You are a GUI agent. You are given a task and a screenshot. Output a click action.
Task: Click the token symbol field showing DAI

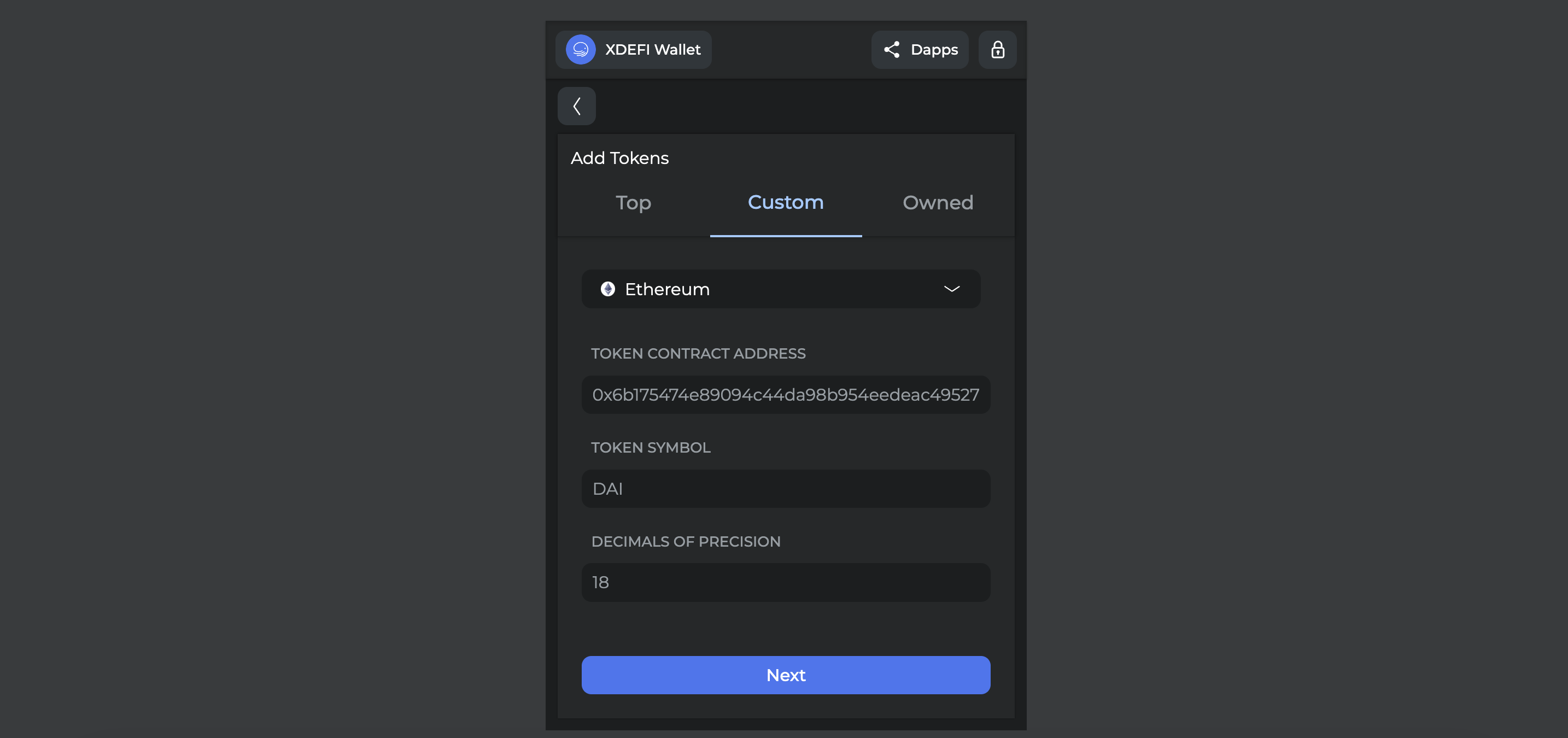[785, 489]
